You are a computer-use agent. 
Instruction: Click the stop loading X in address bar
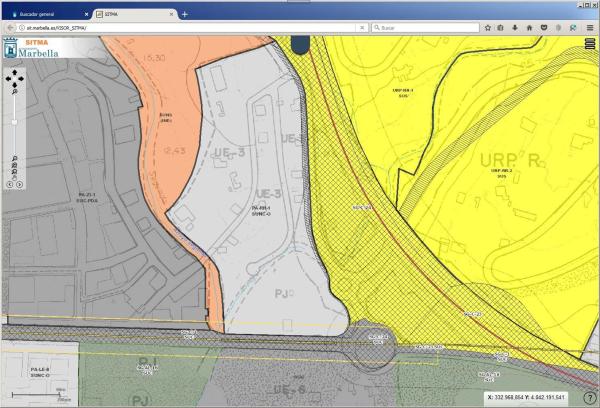[362, 28]
